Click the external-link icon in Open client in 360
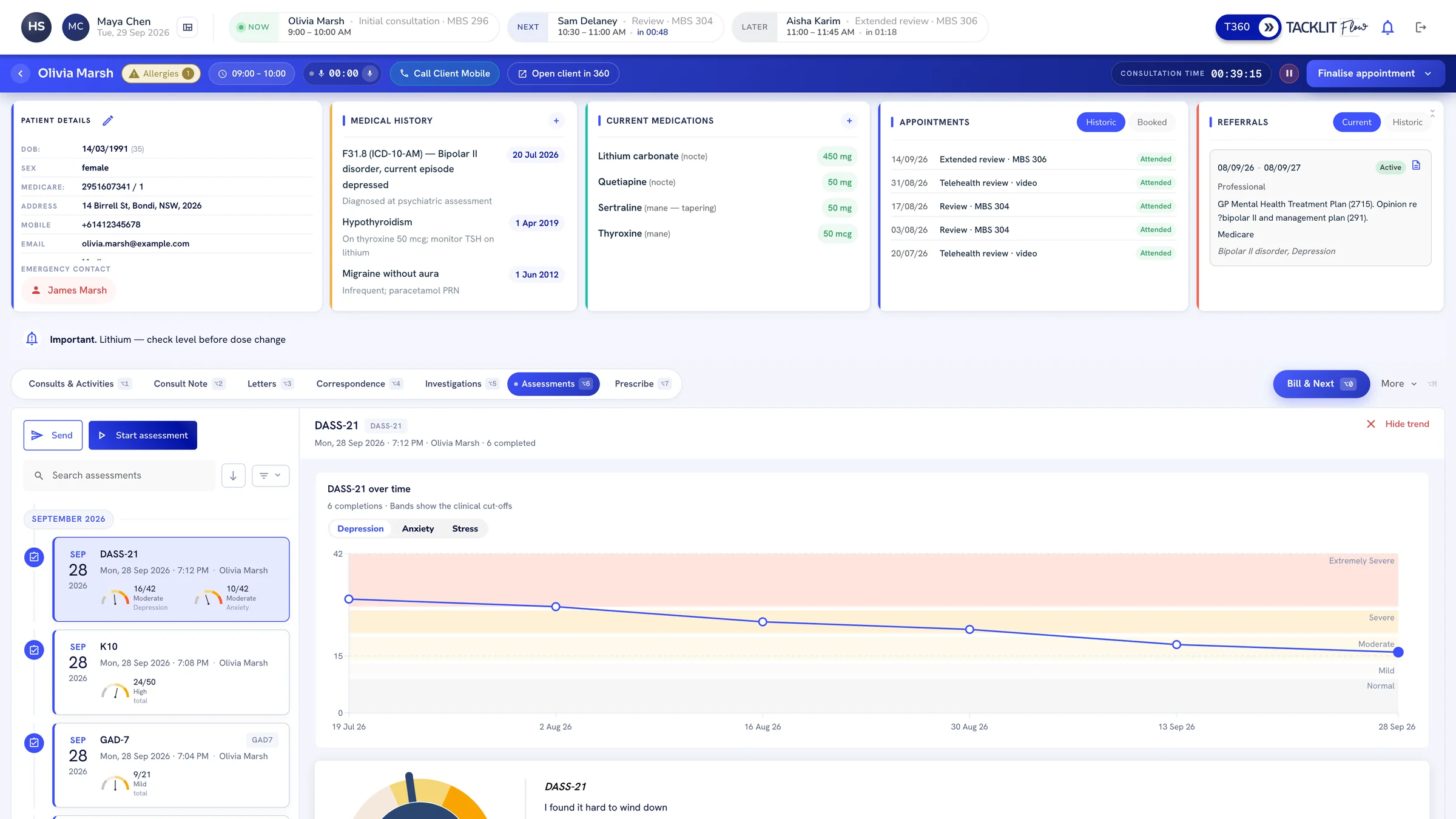Screen dimensions: 1456x819 [522, 73]
